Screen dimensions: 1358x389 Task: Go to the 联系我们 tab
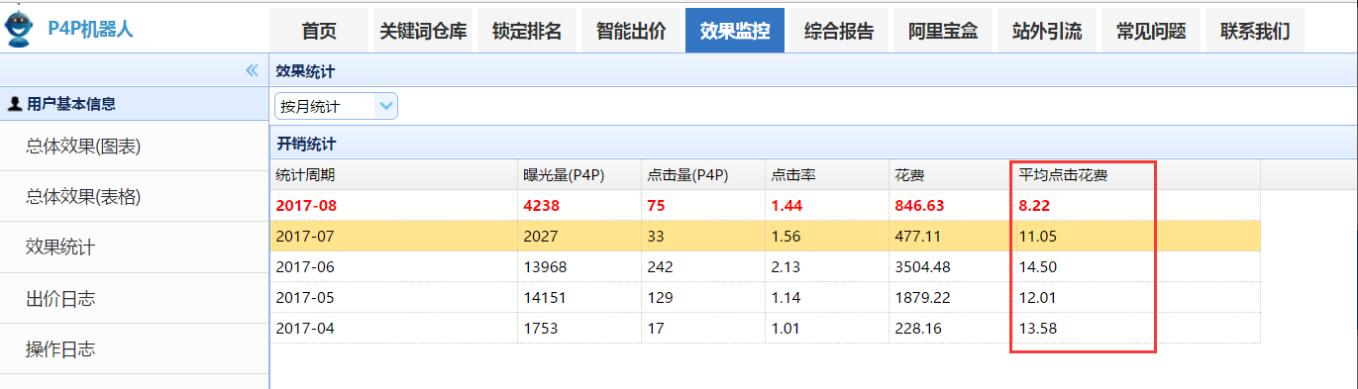click(1255, 31)
